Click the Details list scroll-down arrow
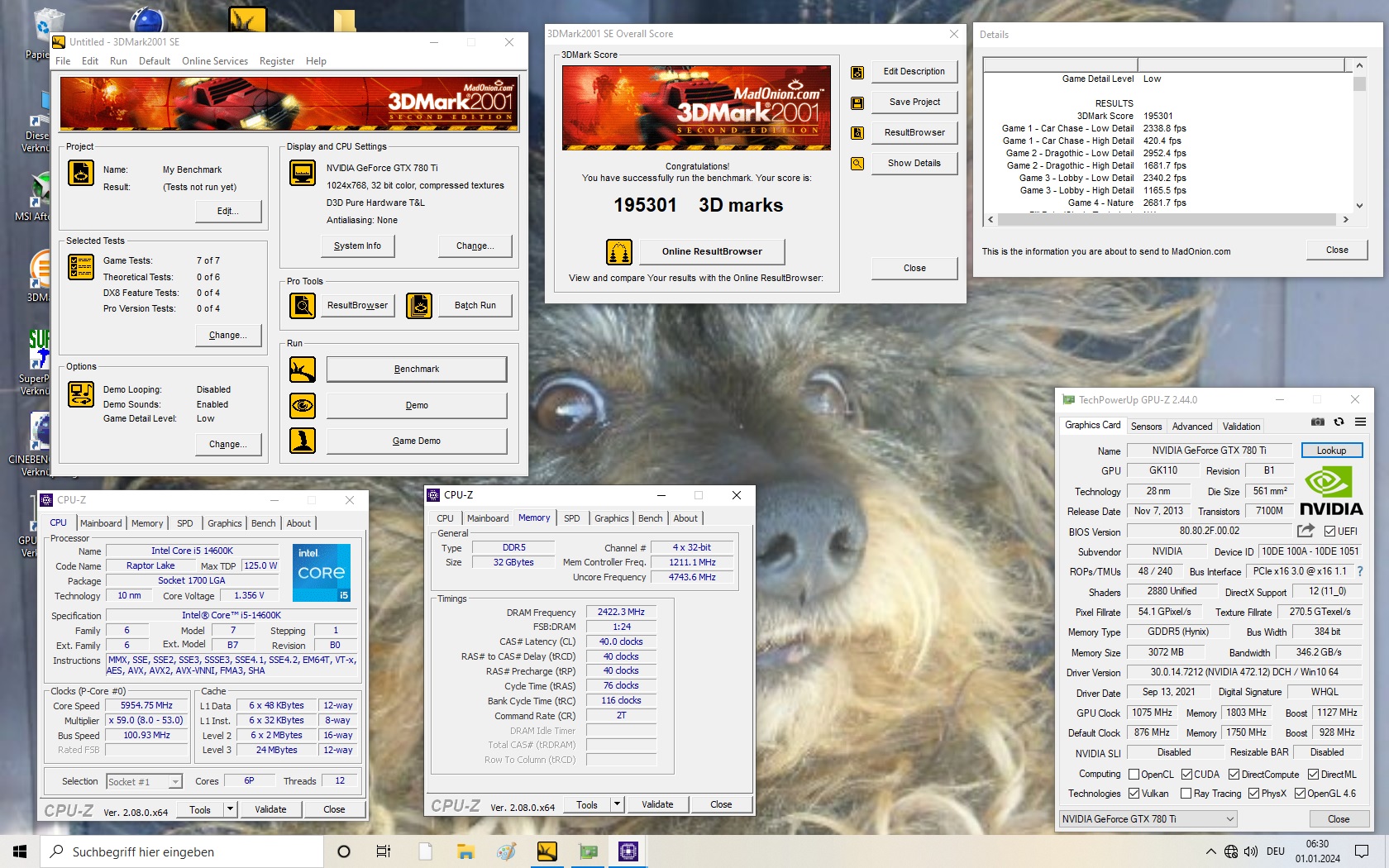Screen dimensions: 1389x868 (1359, 206)
